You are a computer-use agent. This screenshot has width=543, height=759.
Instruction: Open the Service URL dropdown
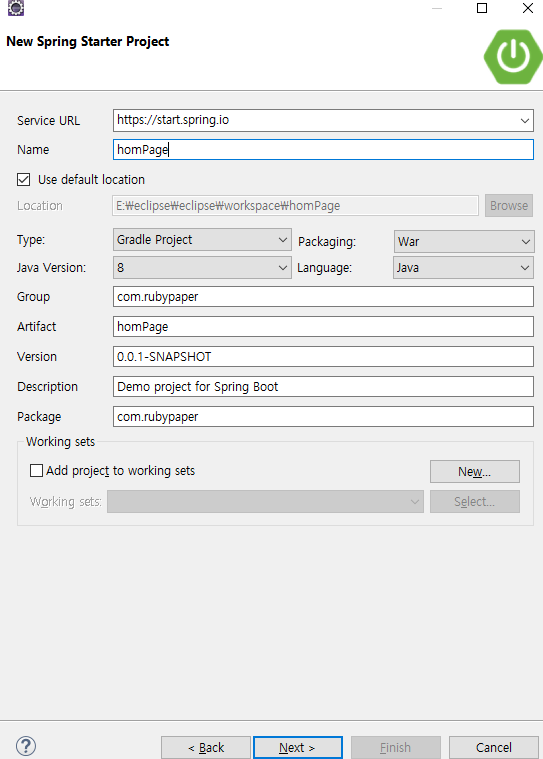[x=525, y=121]
